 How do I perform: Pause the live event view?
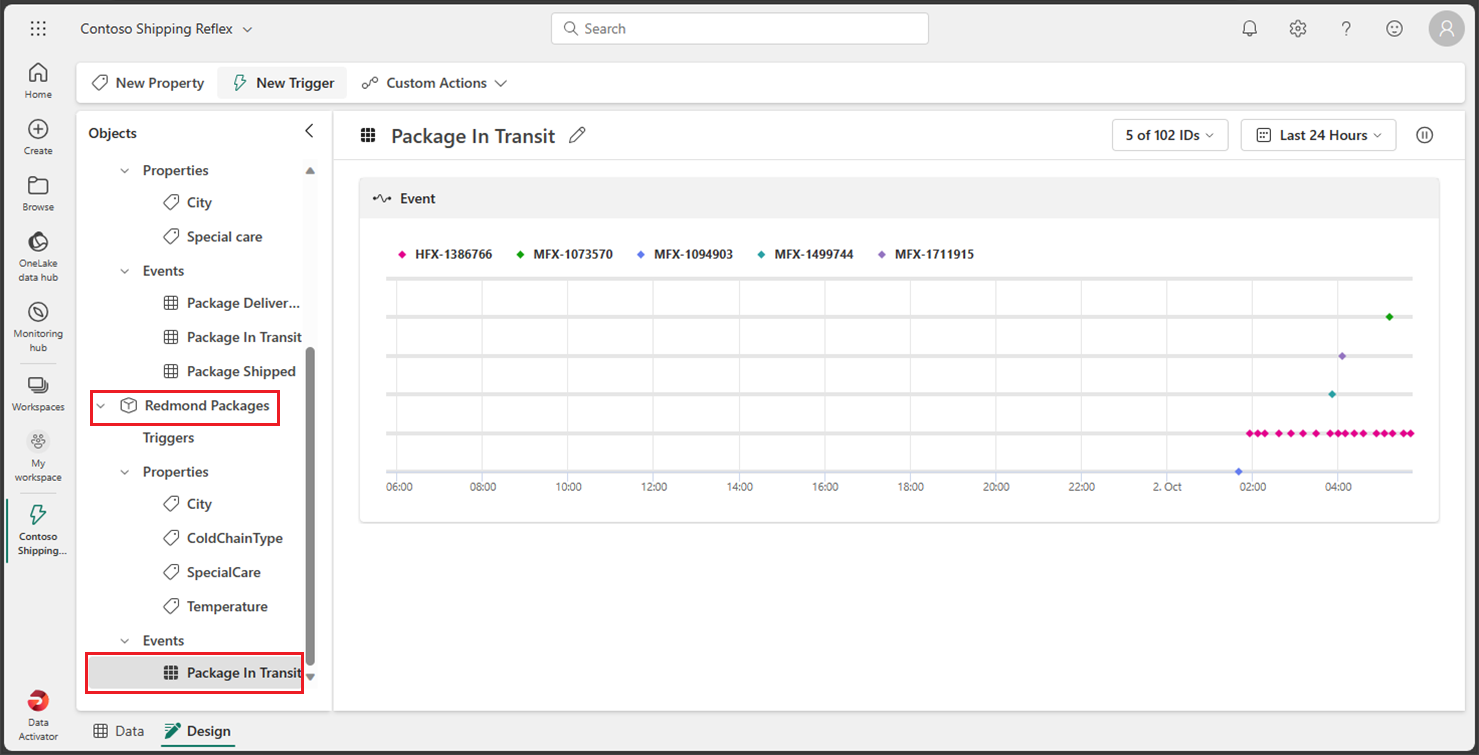pyautogui.click(x=1425, y=135)
